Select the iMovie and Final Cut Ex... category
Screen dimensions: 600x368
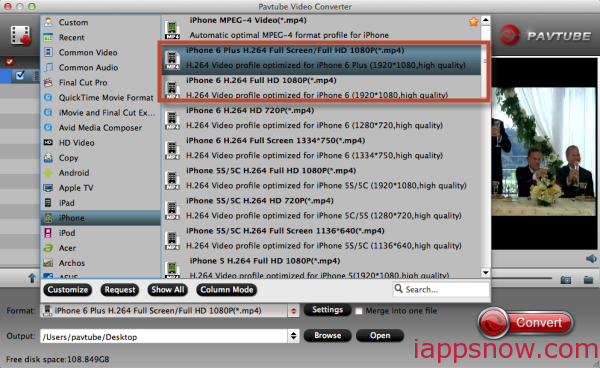[x=101, y=112]
